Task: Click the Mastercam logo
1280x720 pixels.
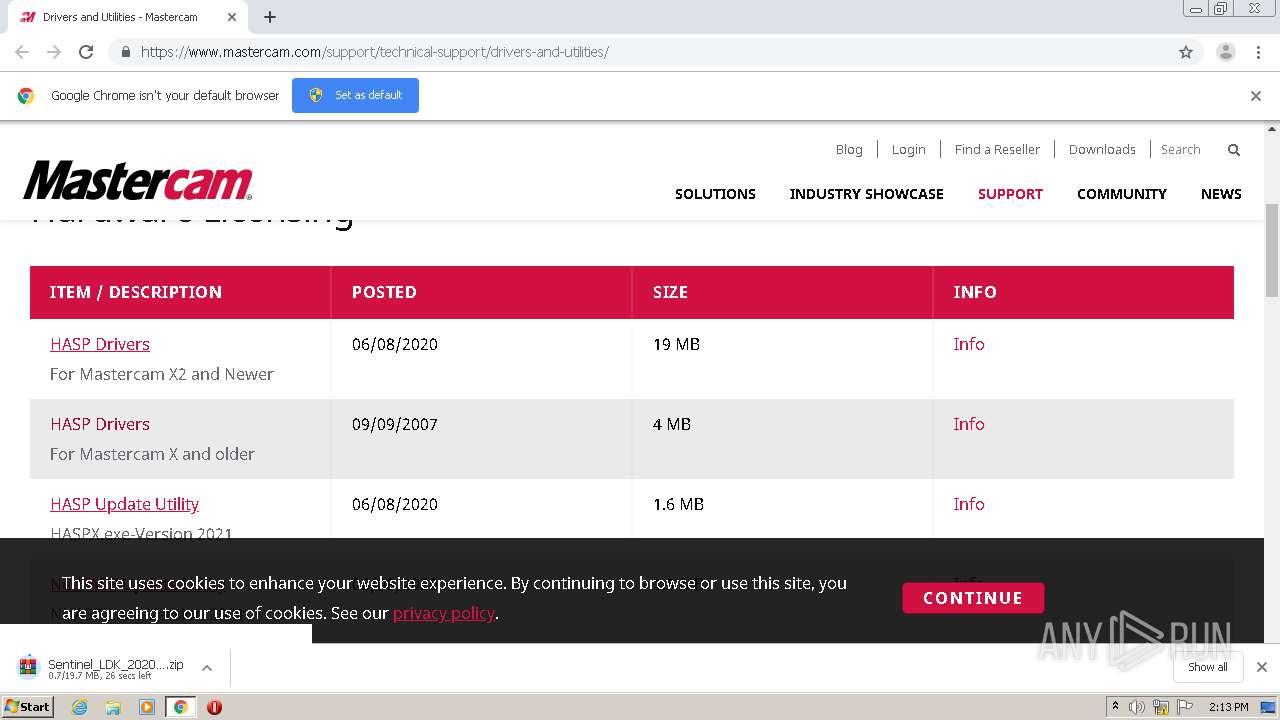Action: 138,181
